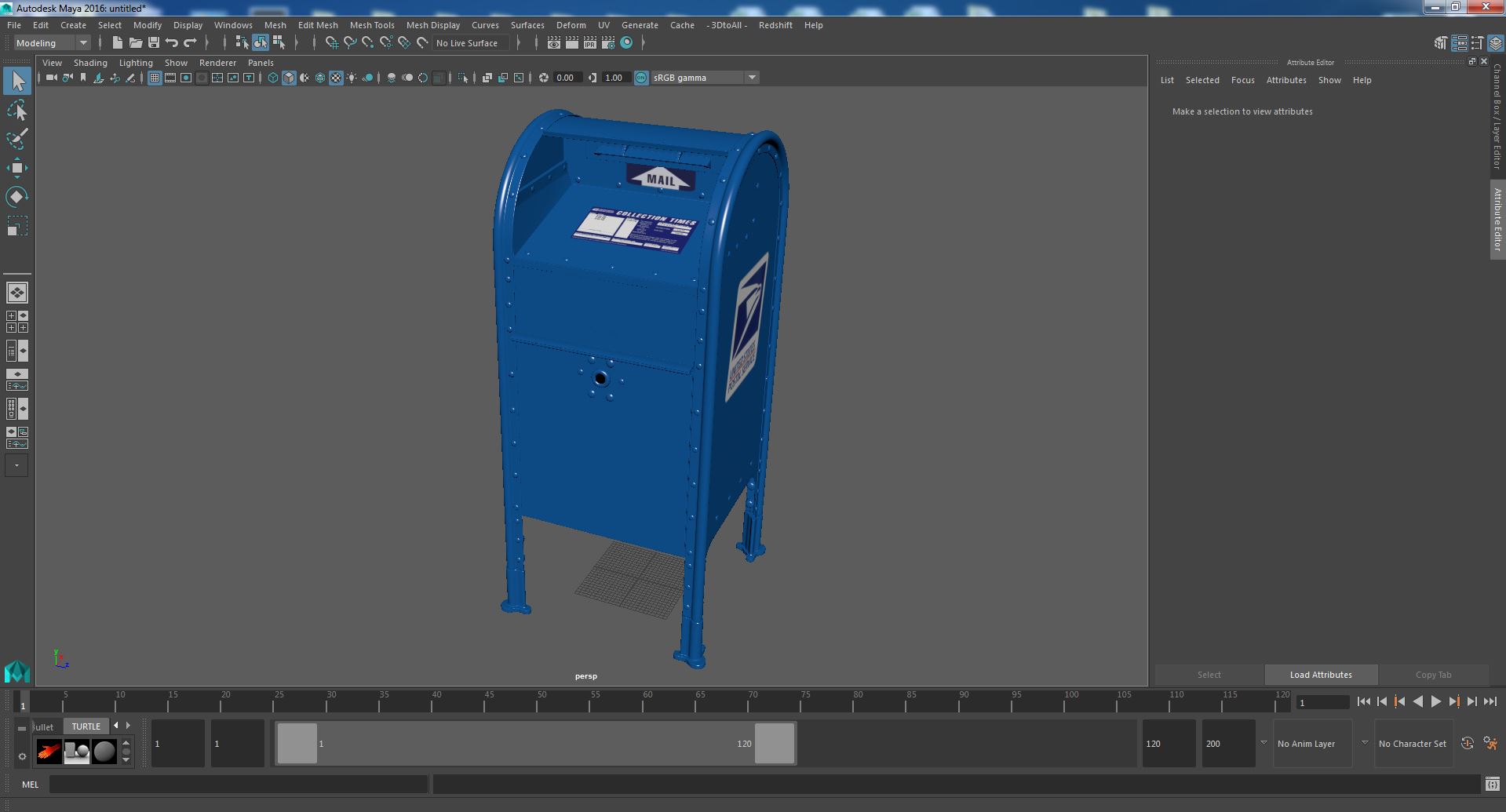This screenshot has height=812, width=1506.
Task: Expand extra layout options arrow below layouts
Action: (17, 465)
